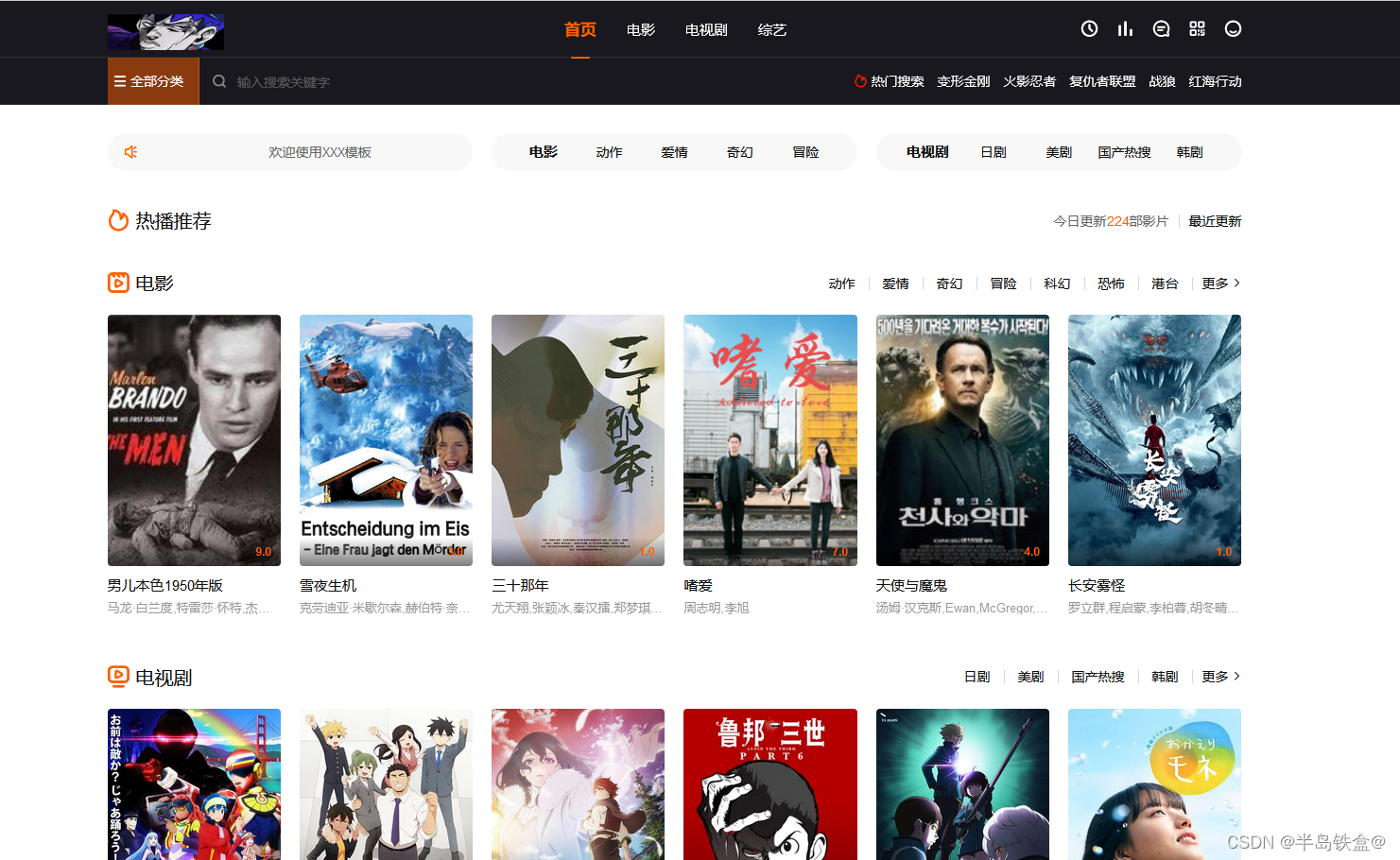This screenshot has width=1400, height=860.
Task: Open the 鲁邦三世 TV poster
Action: coord(770,784)
